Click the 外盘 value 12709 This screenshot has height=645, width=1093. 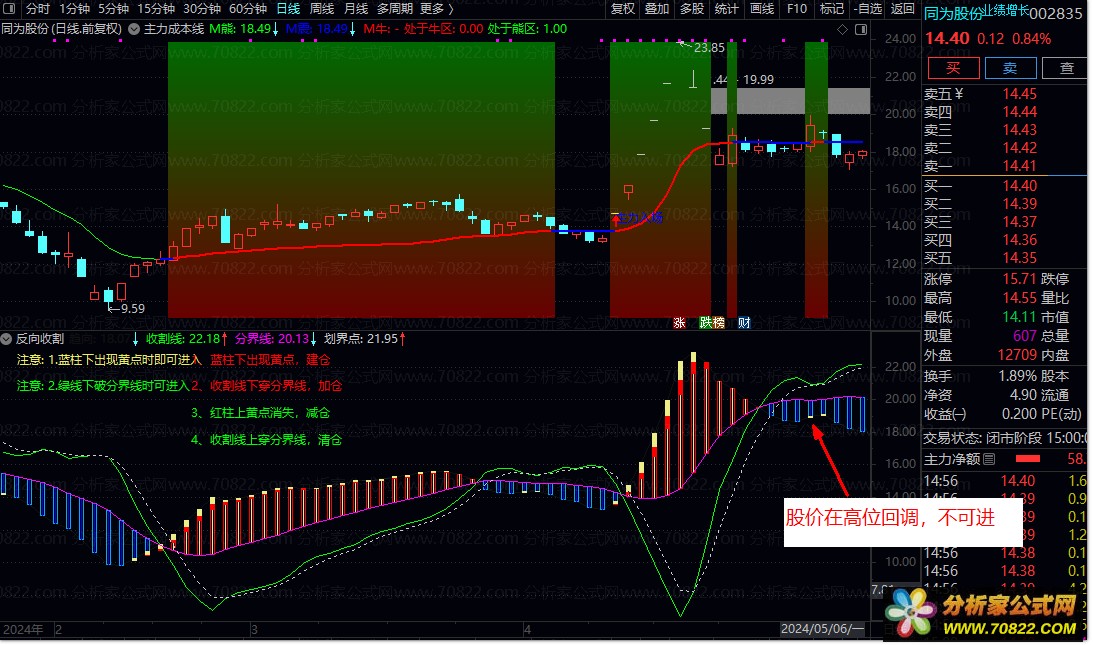(1017, 355)
